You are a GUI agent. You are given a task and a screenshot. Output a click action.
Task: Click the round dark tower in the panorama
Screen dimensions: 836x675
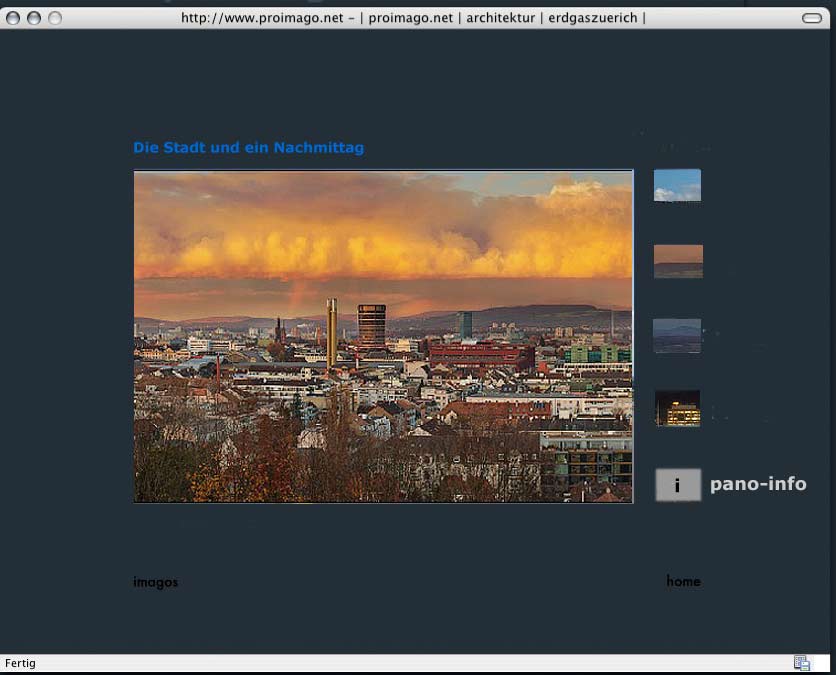coord(371,325)
